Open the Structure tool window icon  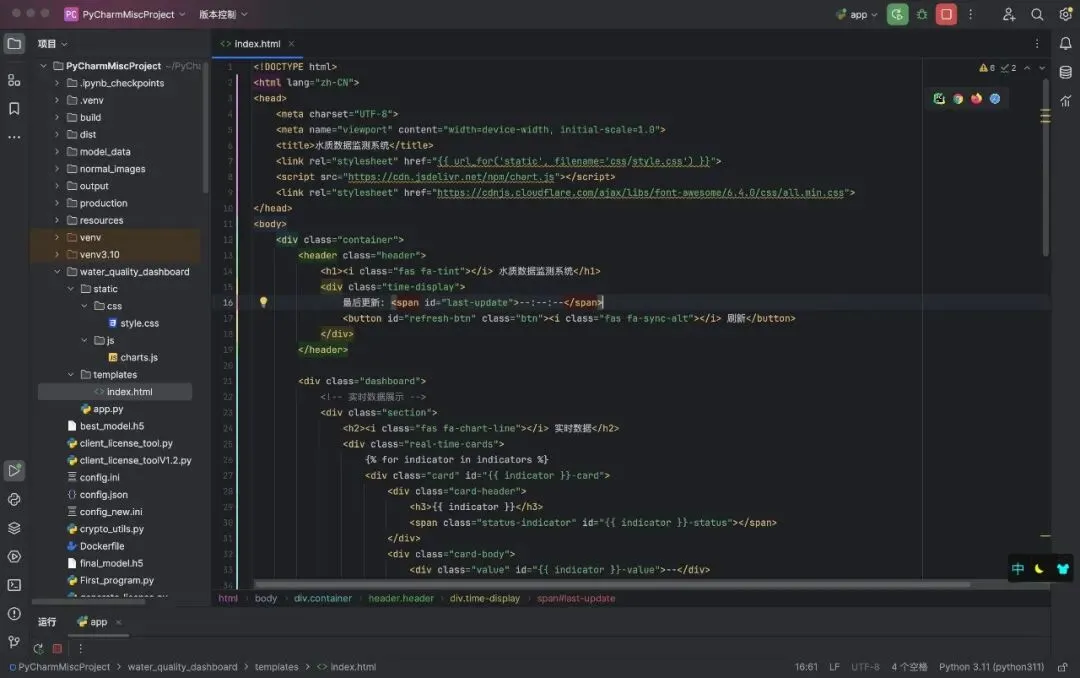(x=14, y=81)
